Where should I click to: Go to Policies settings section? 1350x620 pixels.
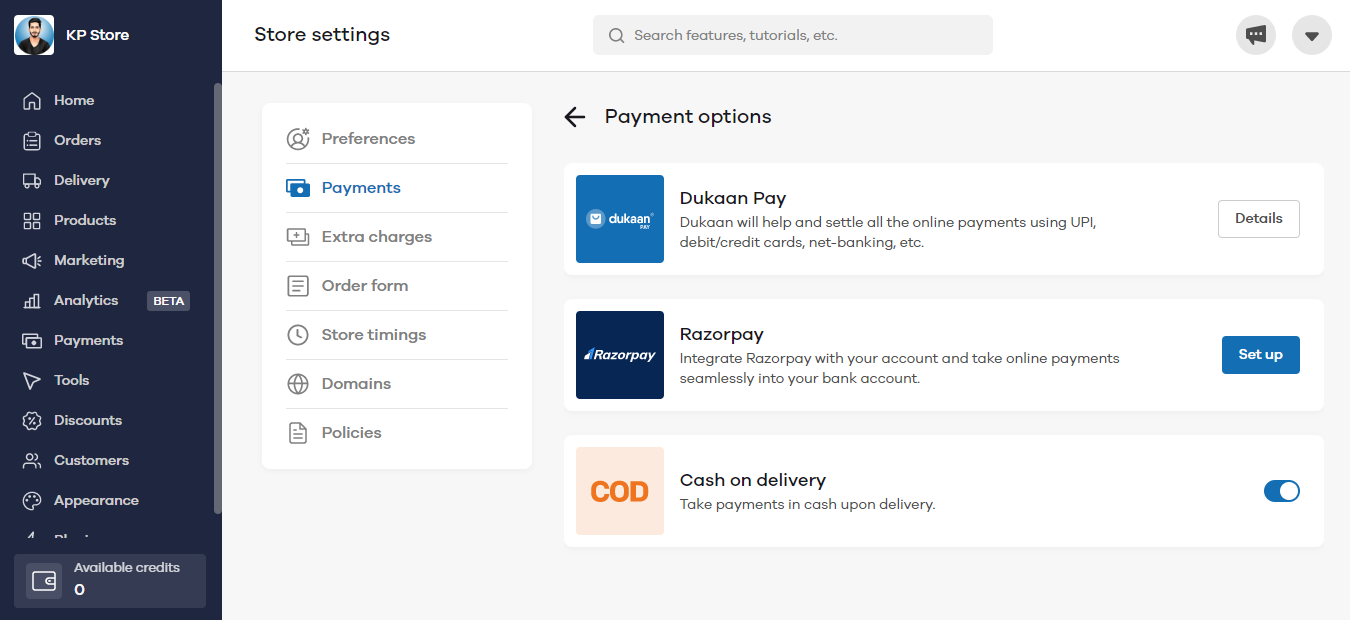click(351, 433)
